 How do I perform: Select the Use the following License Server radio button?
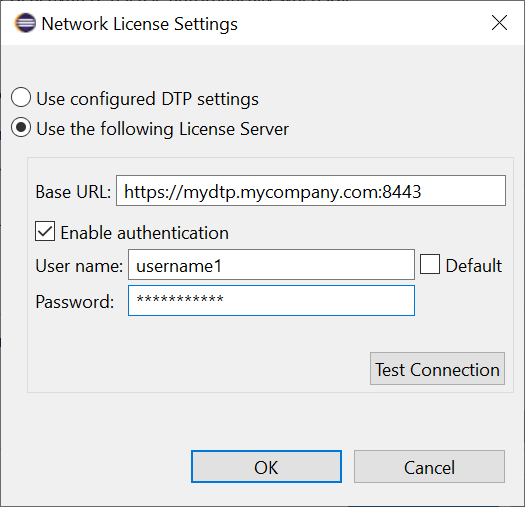tap(21, 128)
